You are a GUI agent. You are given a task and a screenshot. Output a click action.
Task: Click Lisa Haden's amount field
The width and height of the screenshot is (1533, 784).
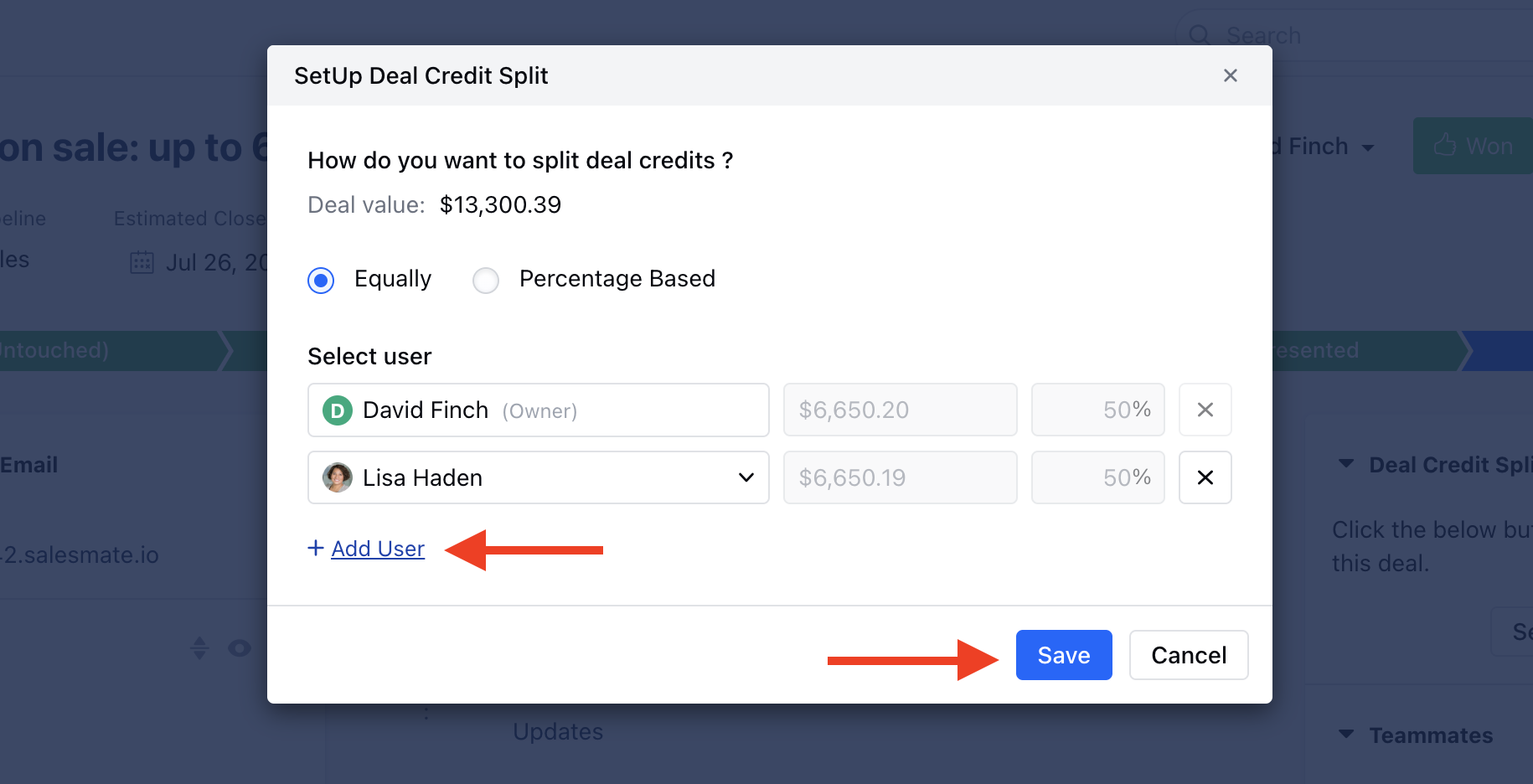point(900,477)
